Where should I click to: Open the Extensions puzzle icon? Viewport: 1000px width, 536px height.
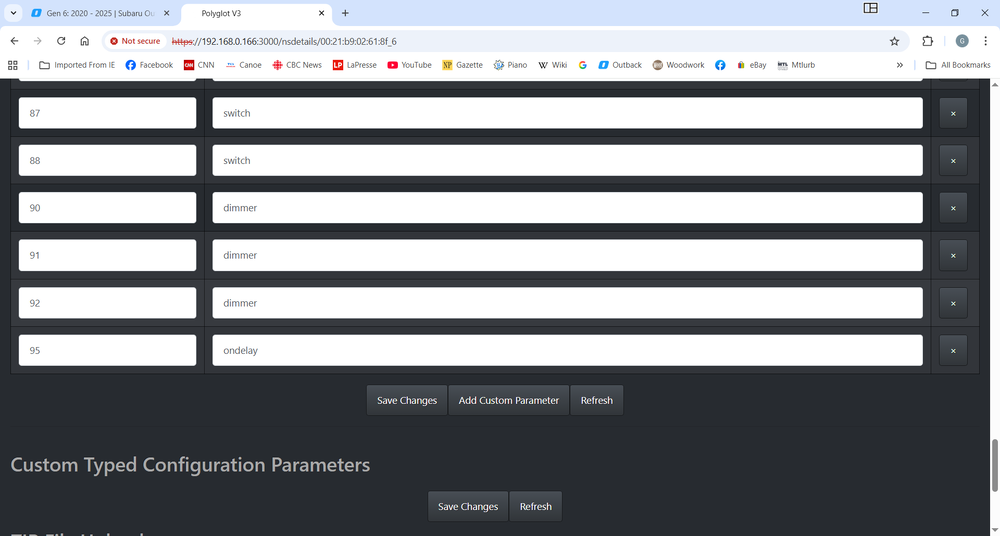click(x=927, y=41)
